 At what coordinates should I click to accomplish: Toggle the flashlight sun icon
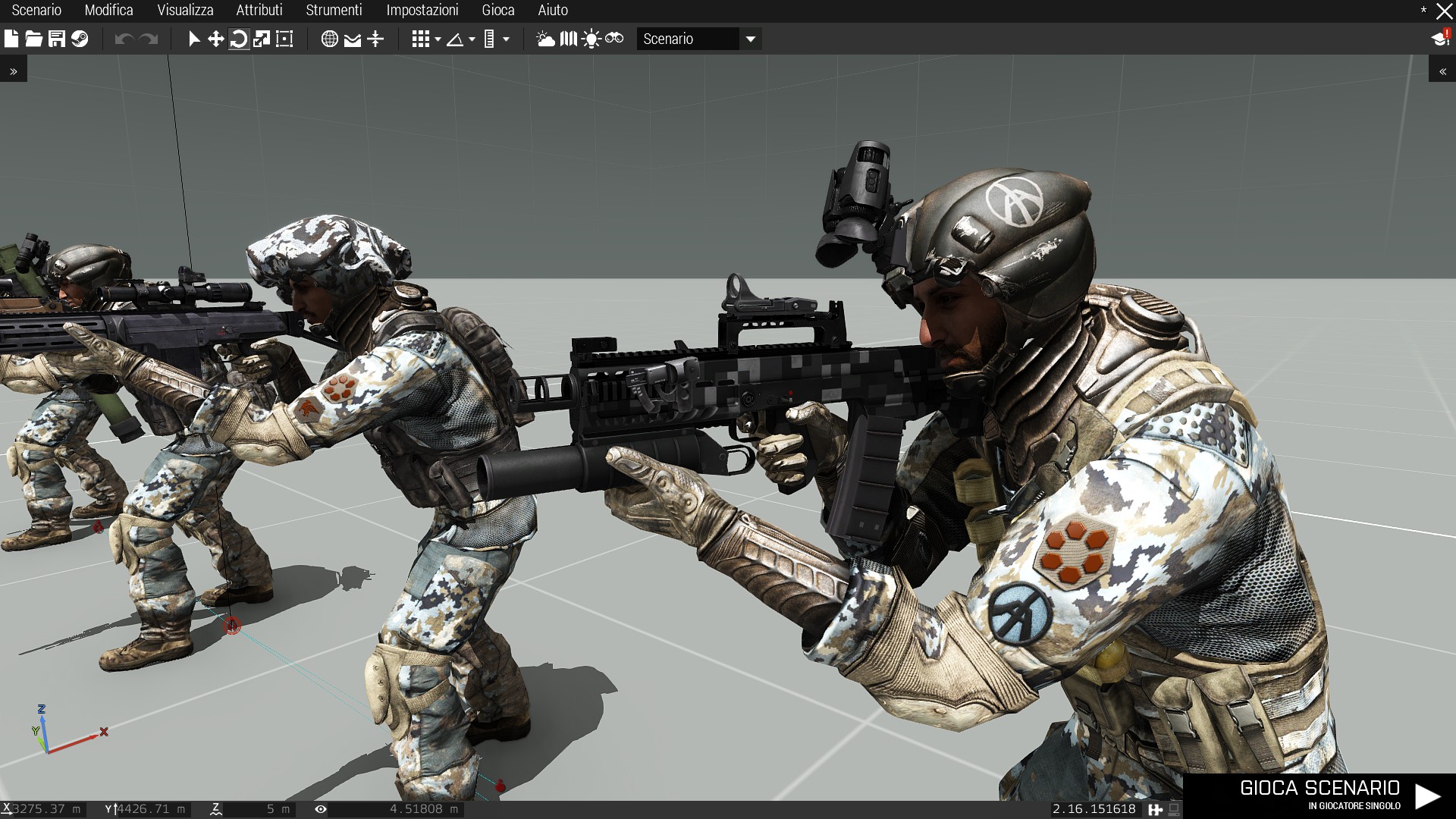coord(591,39)
